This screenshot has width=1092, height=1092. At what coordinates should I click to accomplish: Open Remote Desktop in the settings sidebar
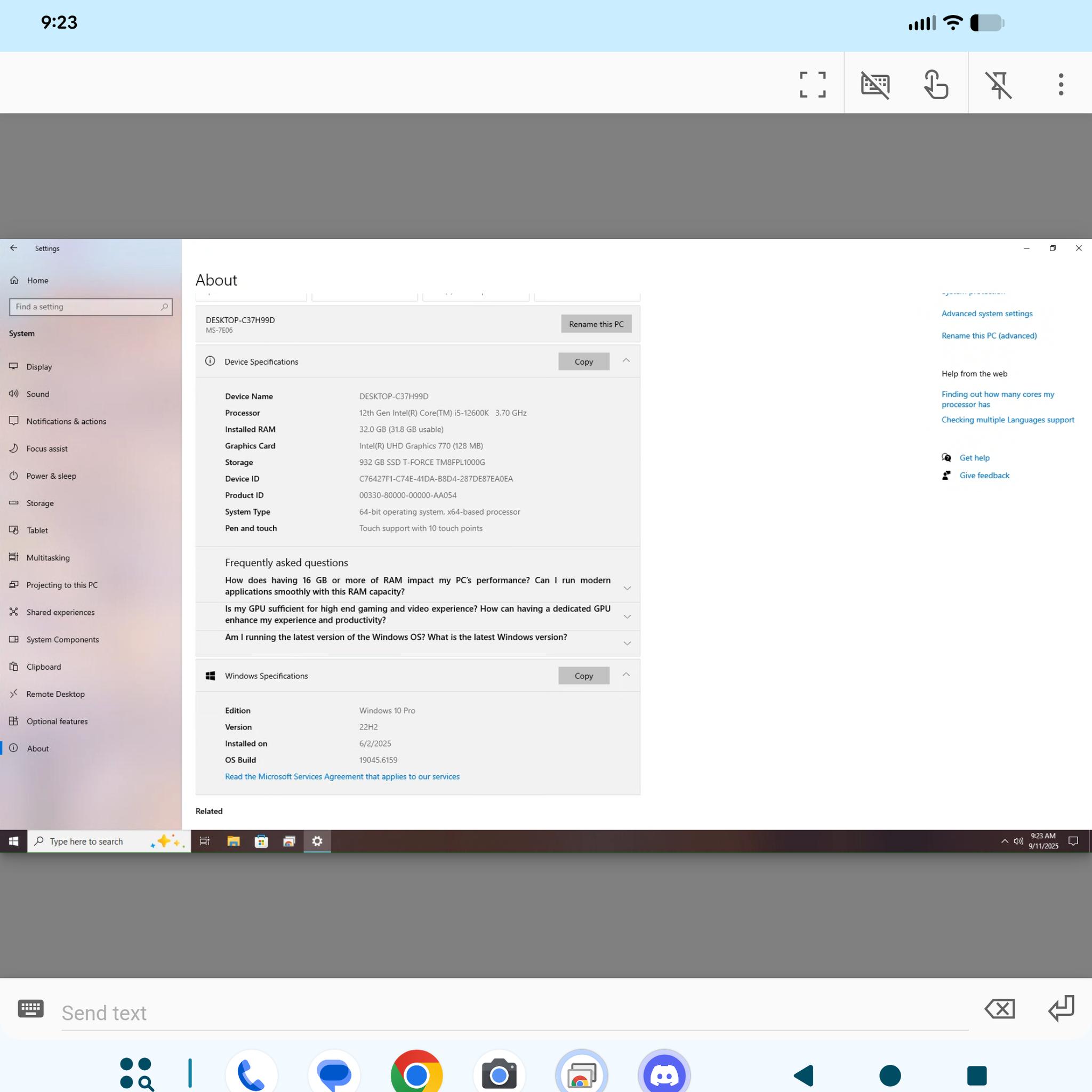55,694
